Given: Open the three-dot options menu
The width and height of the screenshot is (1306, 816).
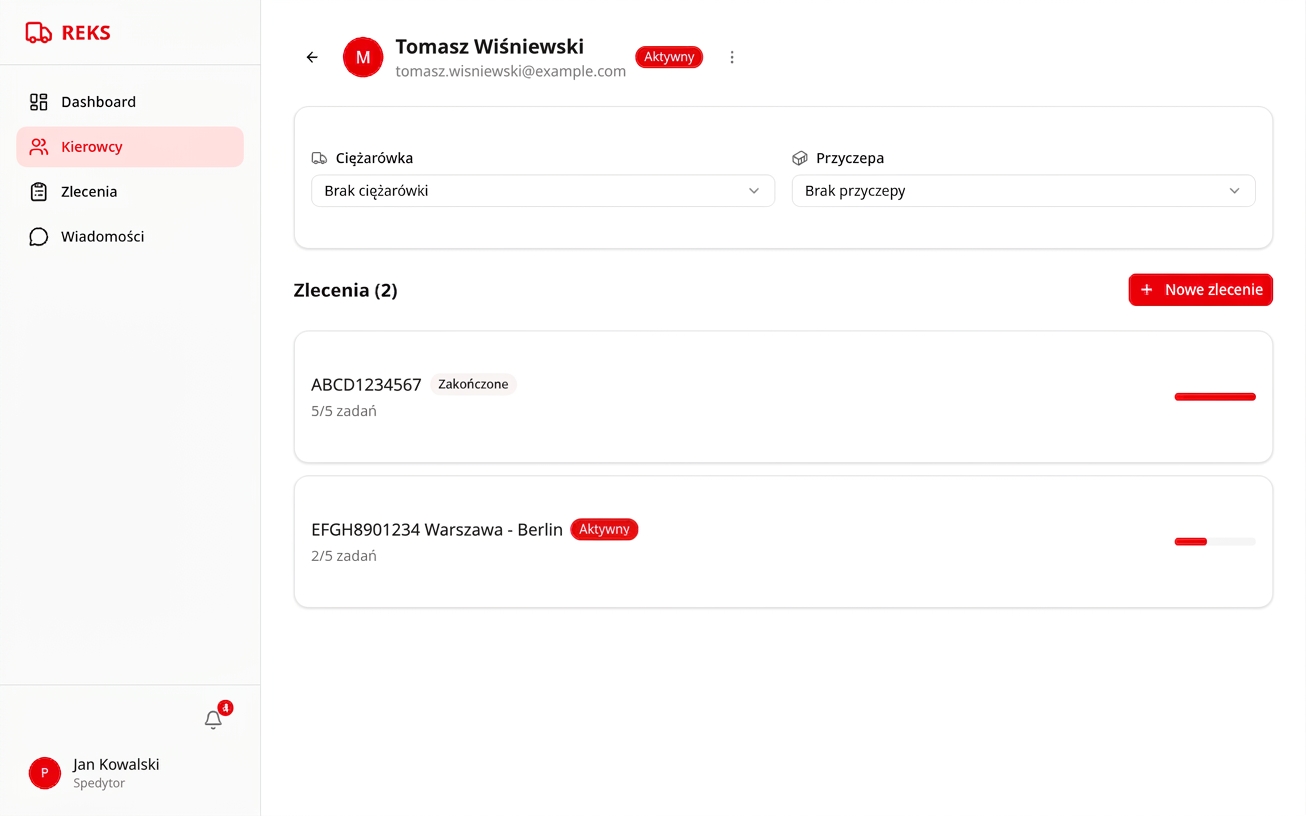Looking at the screenshot, I should (x=732, y=57).
